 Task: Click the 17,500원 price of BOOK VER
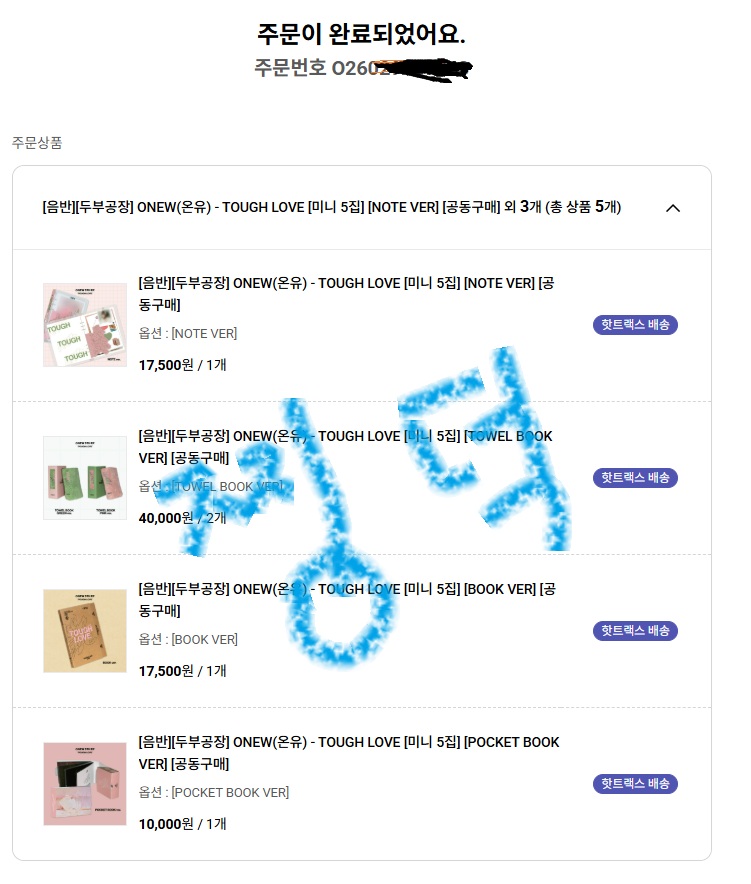tap(166, 671)
